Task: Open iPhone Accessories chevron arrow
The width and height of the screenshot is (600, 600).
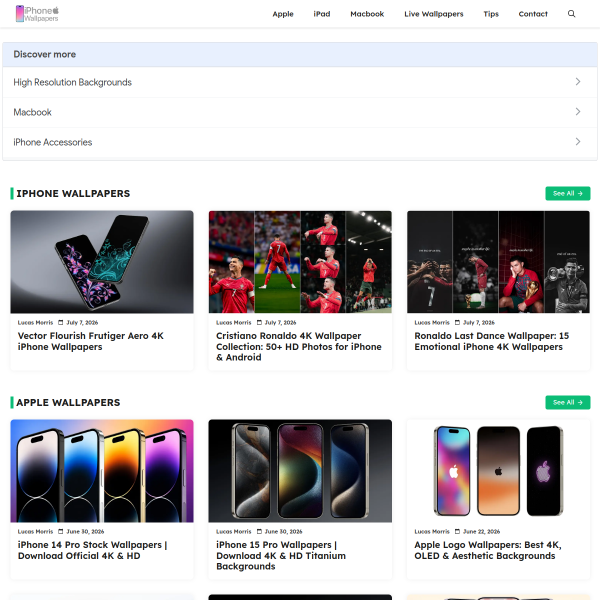Action: click(x=578, y=142)
